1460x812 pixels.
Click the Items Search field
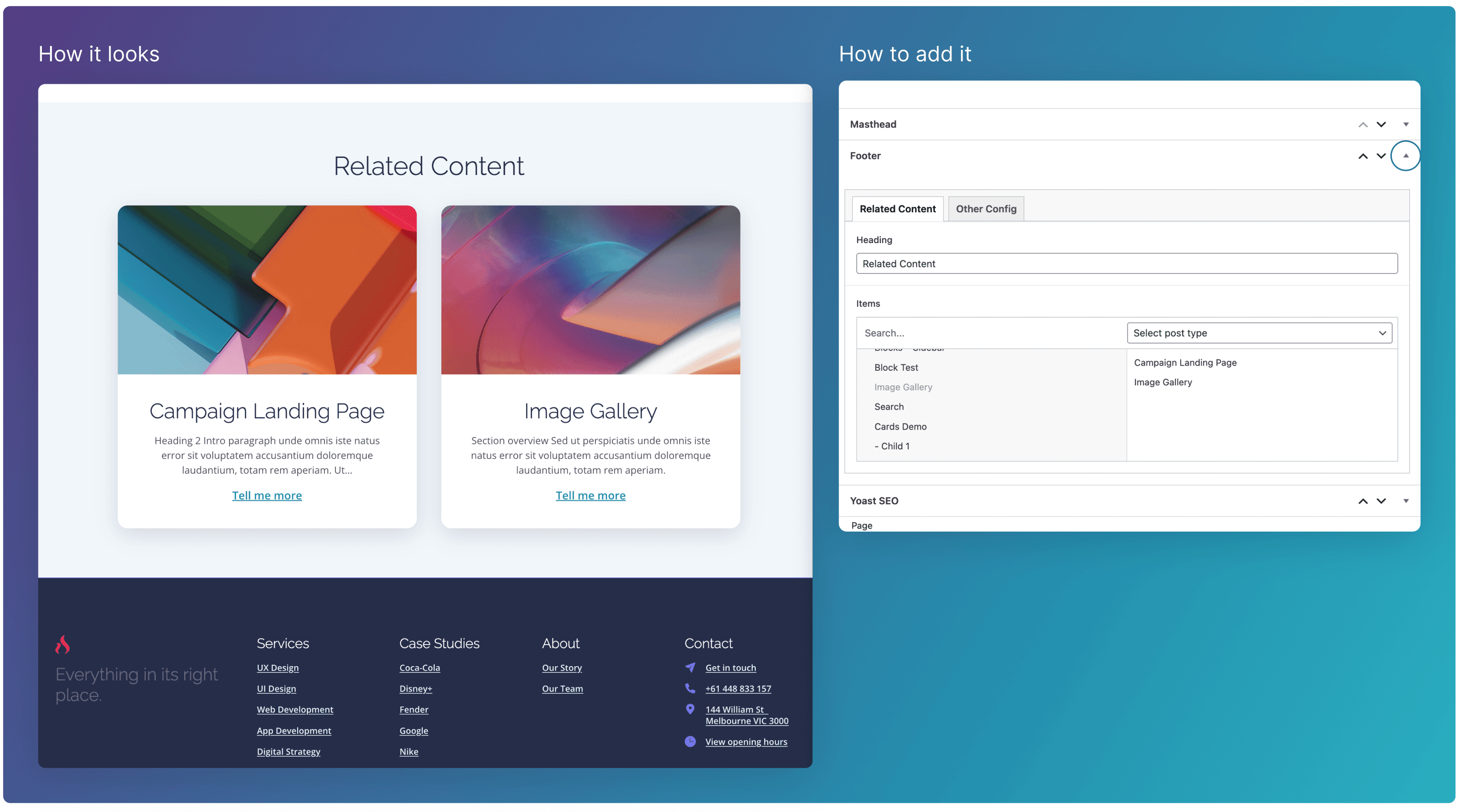click(991, 333)
